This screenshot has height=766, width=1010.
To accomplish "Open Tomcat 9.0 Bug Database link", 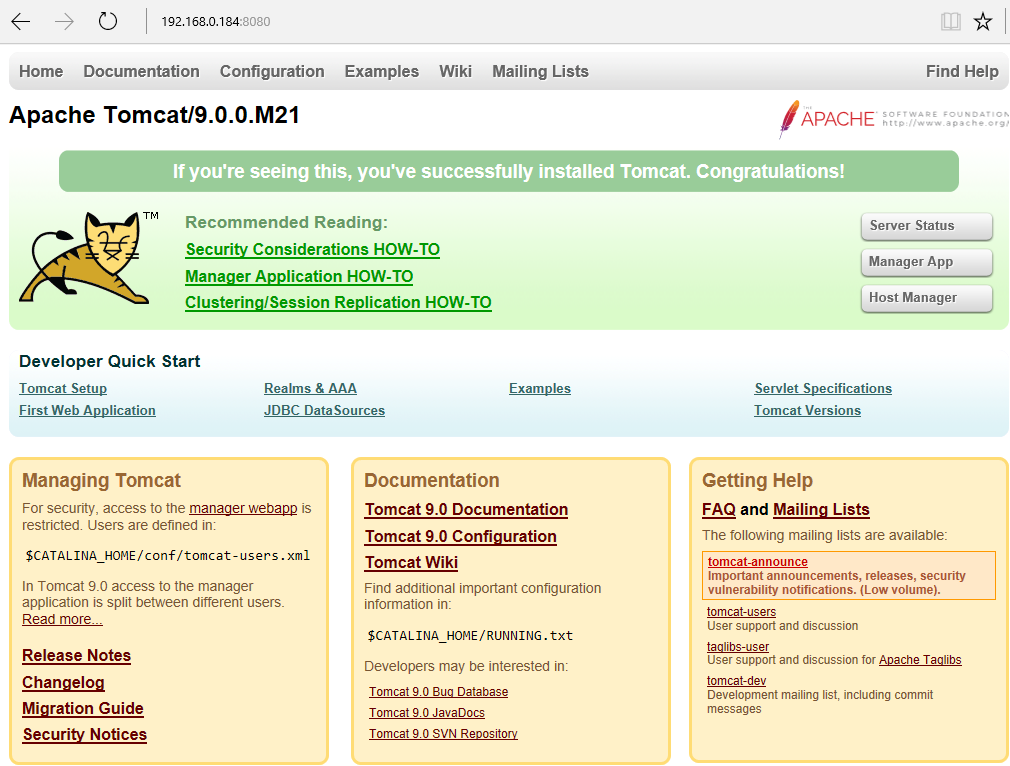I will [438, 692].
